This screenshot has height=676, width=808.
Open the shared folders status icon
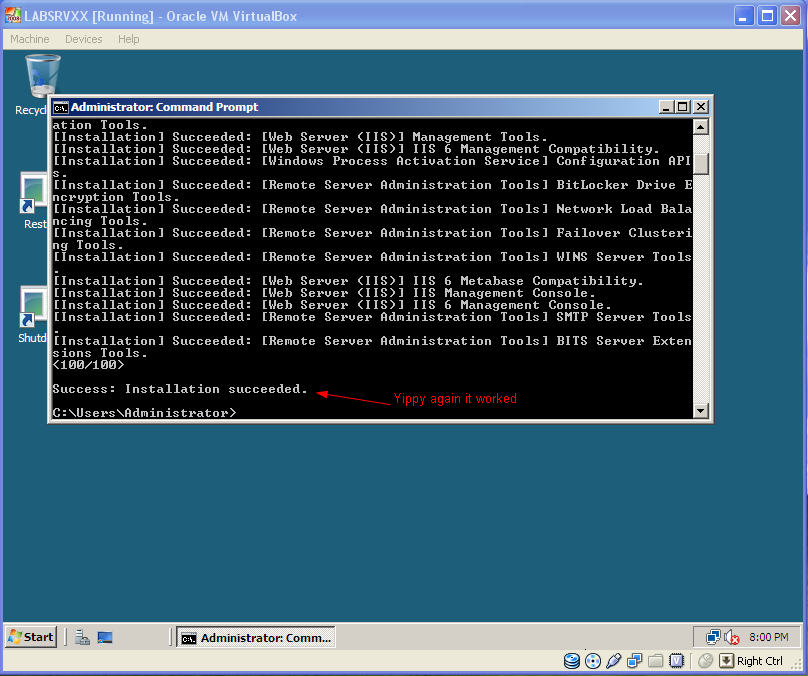pyautogui.click(x=655, y=661)
